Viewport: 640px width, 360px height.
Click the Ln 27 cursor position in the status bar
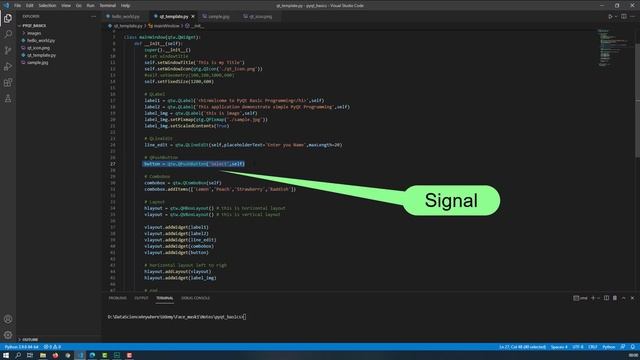coord(522,347)
